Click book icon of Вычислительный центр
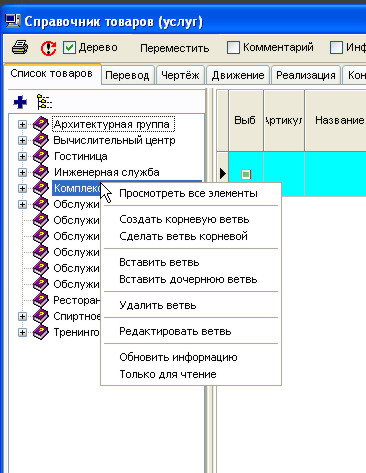This screenshot has height=473, width=366. [x=41, y=140]
